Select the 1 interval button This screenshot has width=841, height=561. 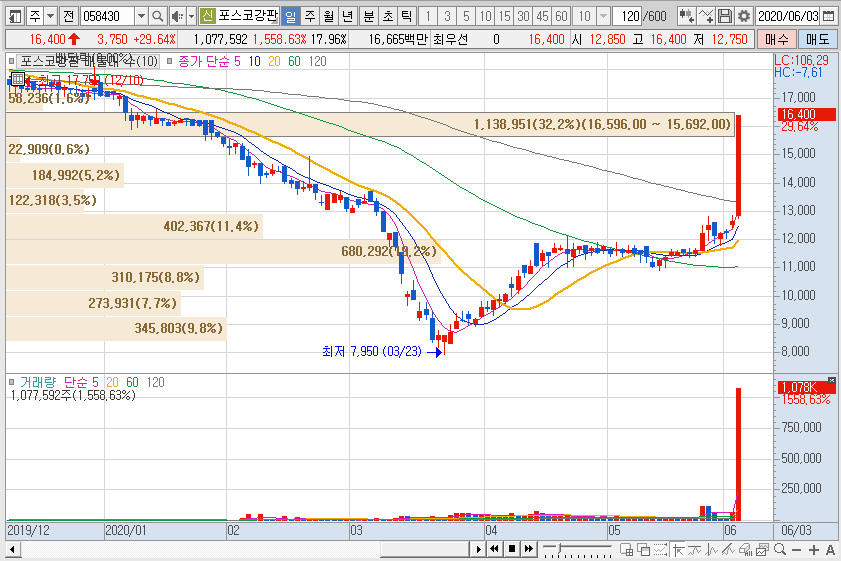[x=427, y=16]
